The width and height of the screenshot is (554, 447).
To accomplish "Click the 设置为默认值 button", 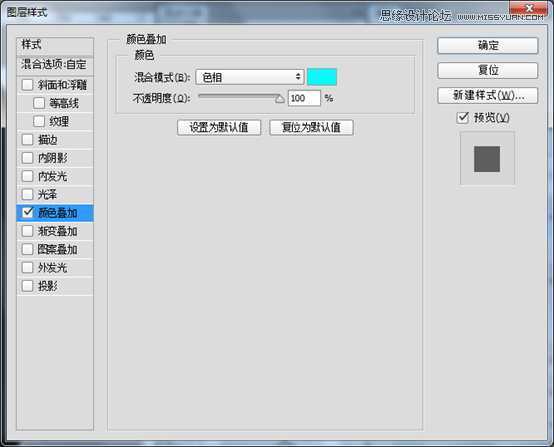I will tap(219, 128).
